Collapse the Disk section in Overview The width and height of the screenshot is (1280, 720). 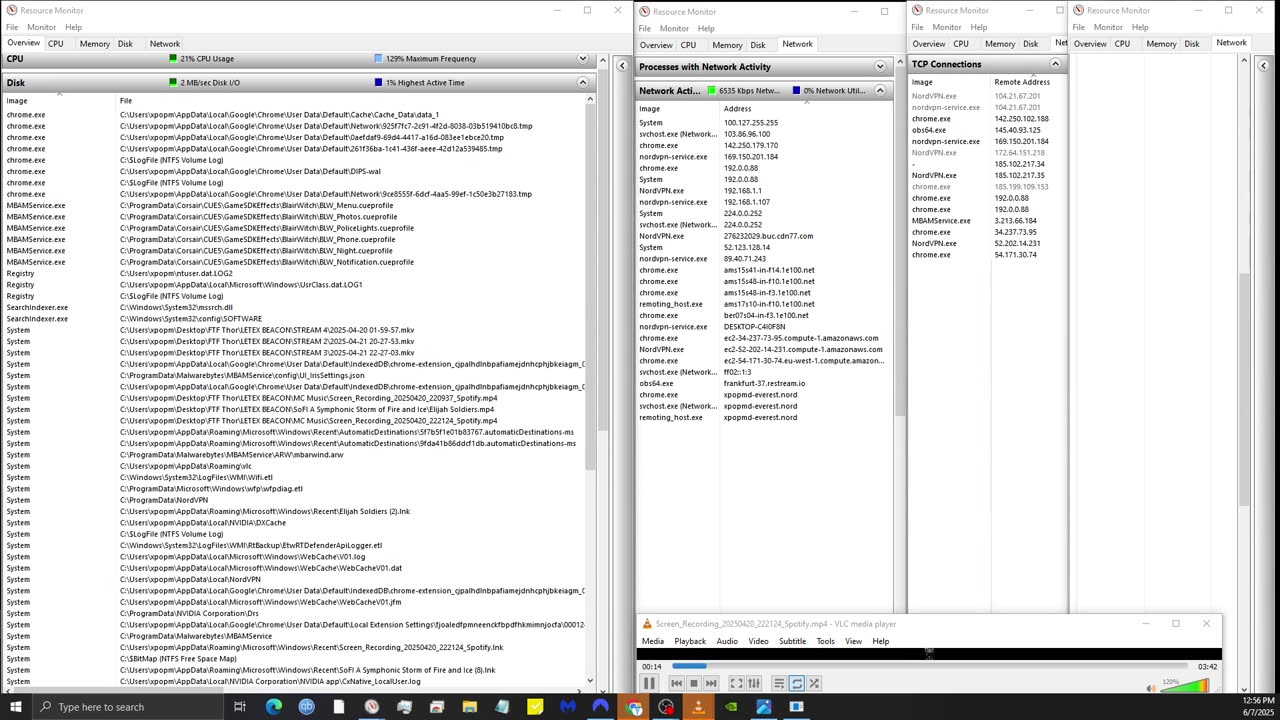582,83
